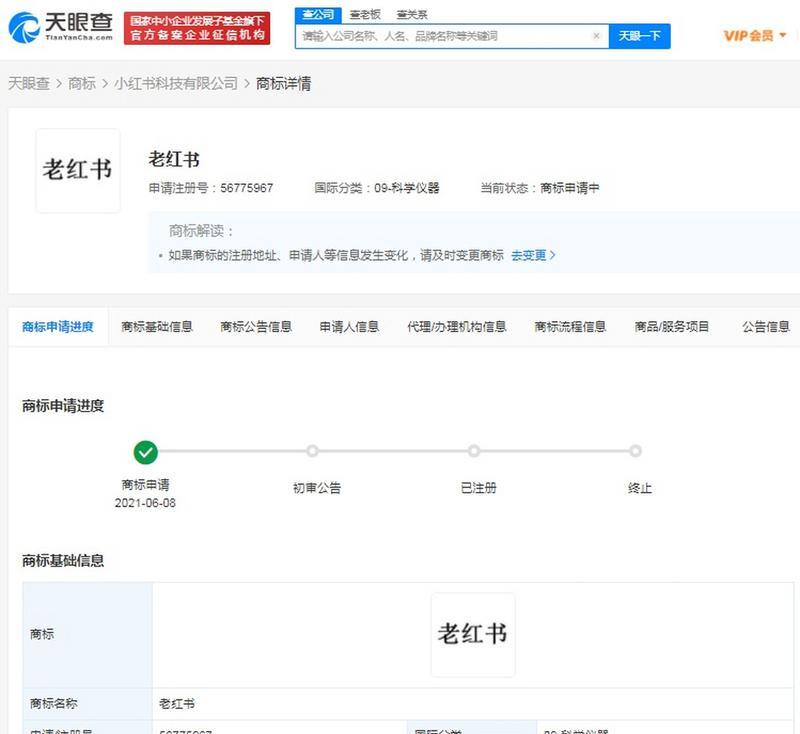The width and height of the screenshot is (800, 734).
Task: Switch to the 申请人信息 tab
Action: tap(349, 327)
